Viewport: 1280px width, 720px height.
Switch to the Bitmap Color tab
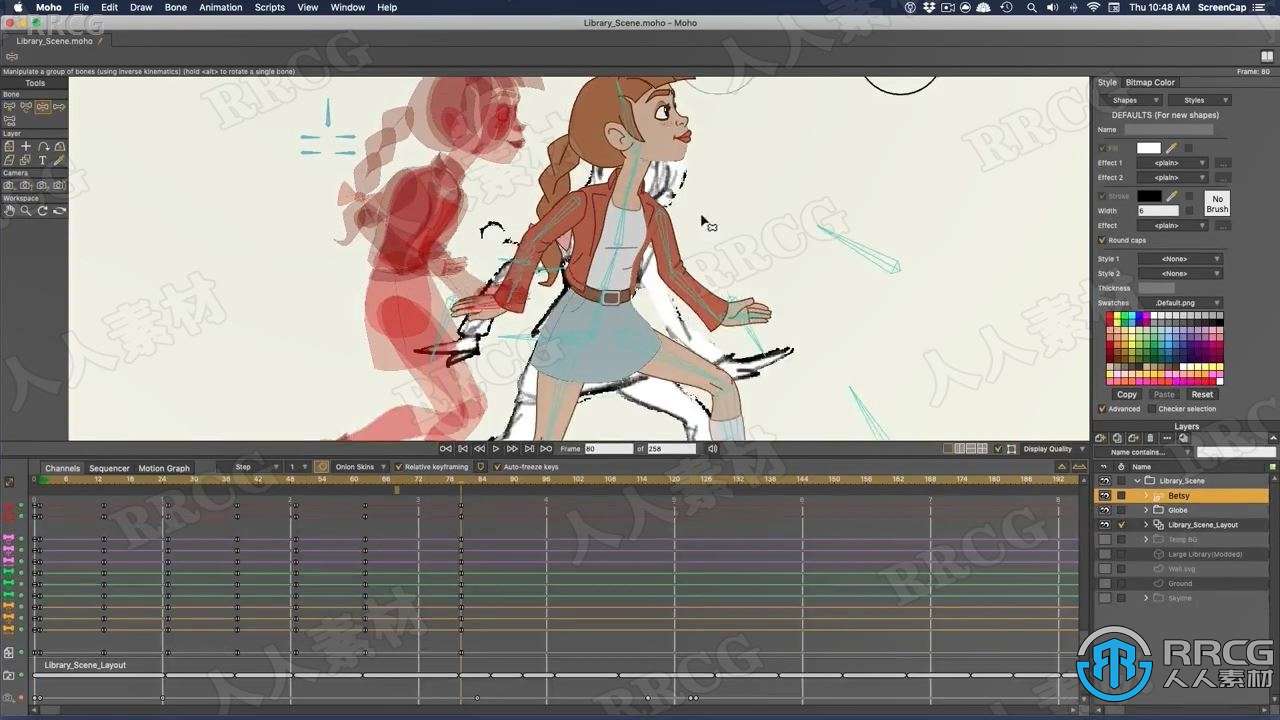[x=1150, y=83]
